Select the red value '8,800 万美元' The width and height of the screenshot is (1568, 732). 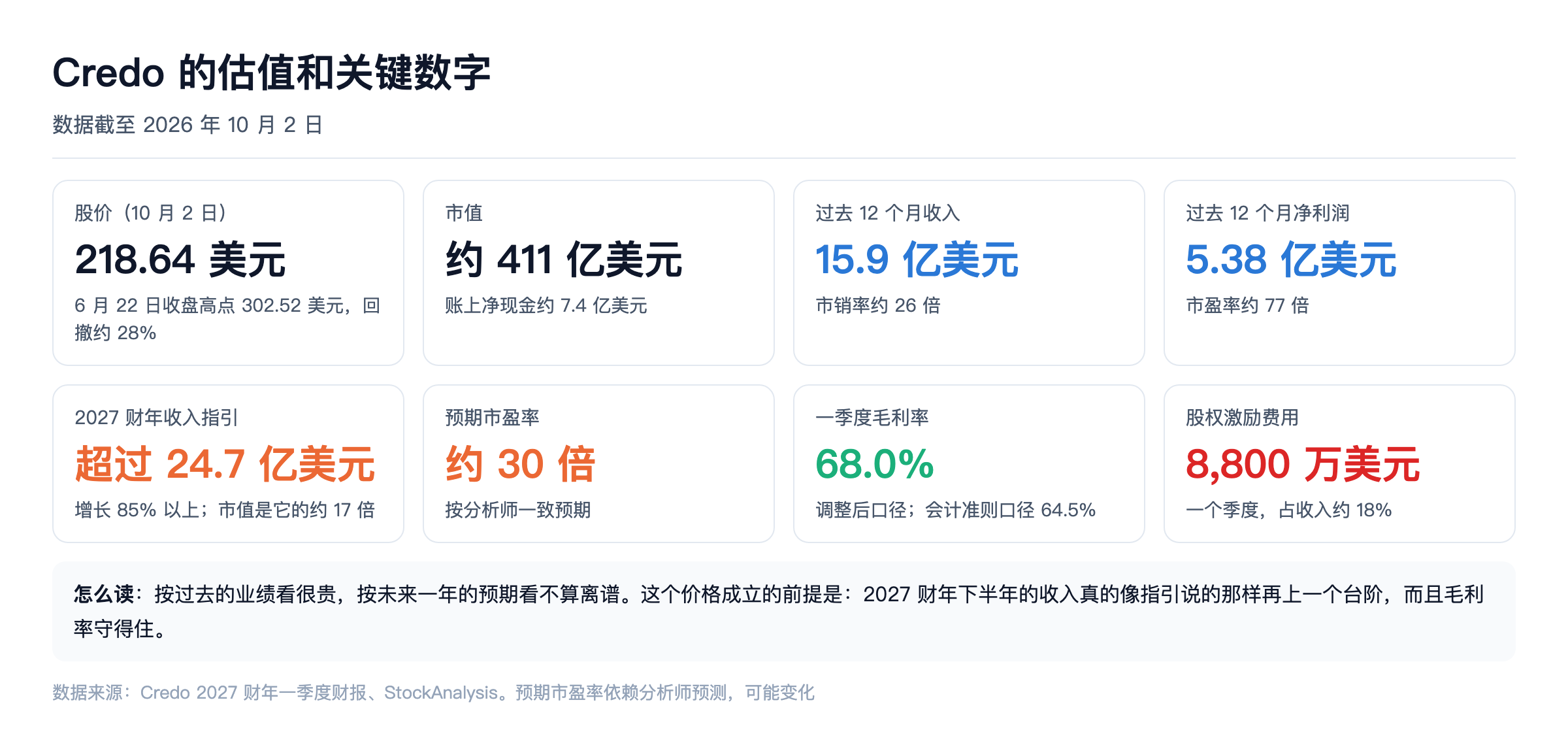pos(1303,464)
